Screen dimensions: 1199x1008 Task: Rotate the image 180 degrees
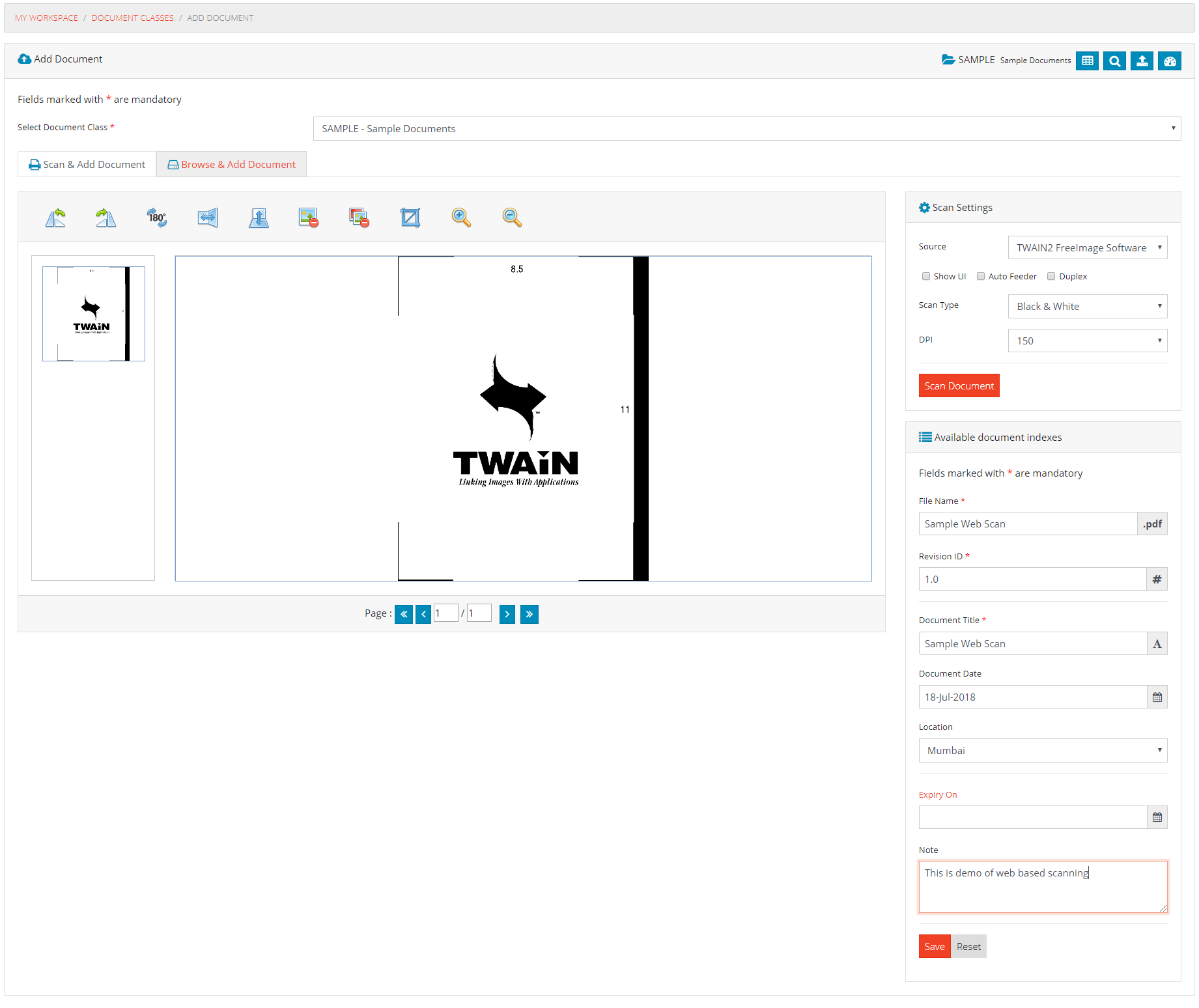[157, 217]
